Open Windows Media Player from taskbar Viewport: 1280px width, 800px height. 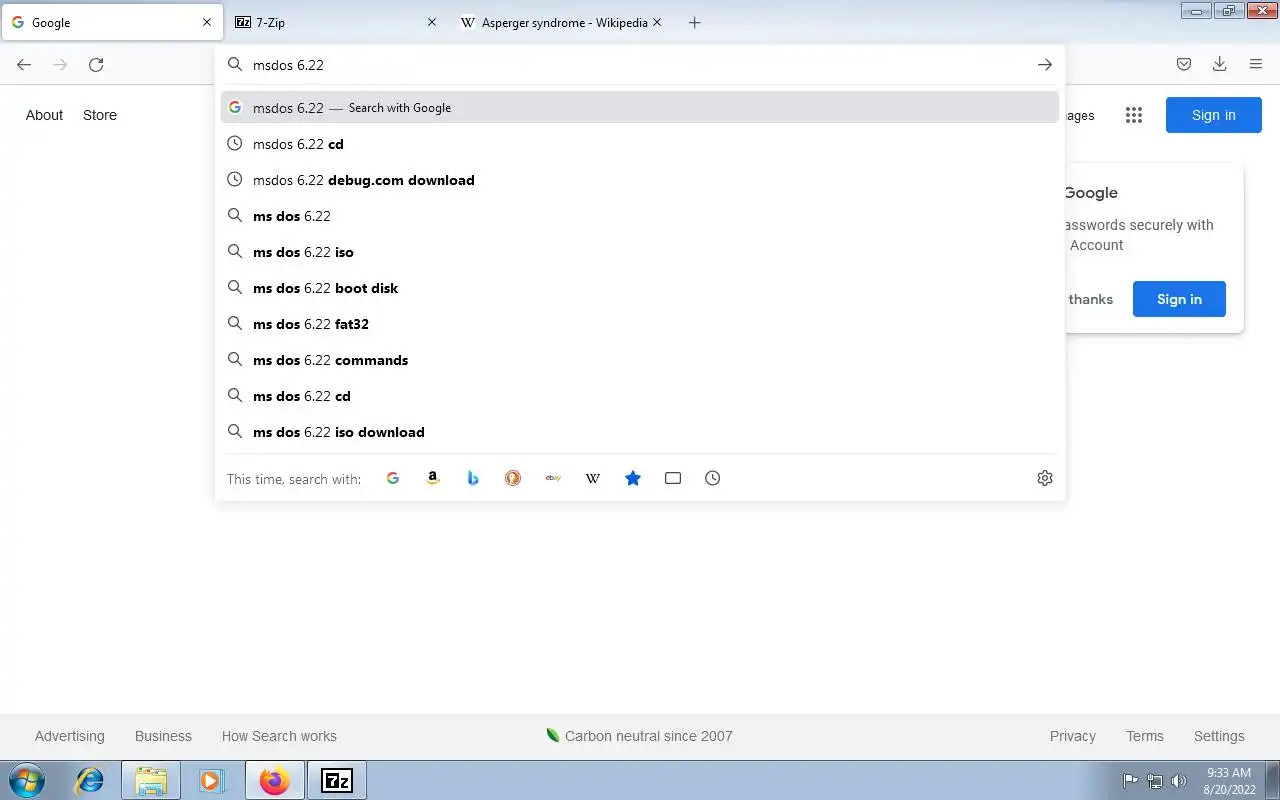click(x=211, y=780)
